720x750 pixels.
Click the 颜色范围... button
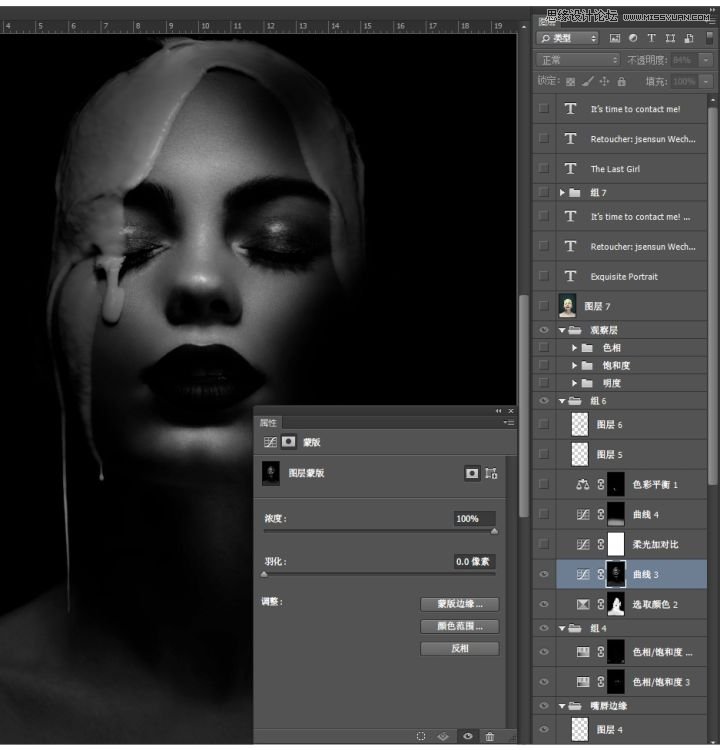click(x=460, y=626)
